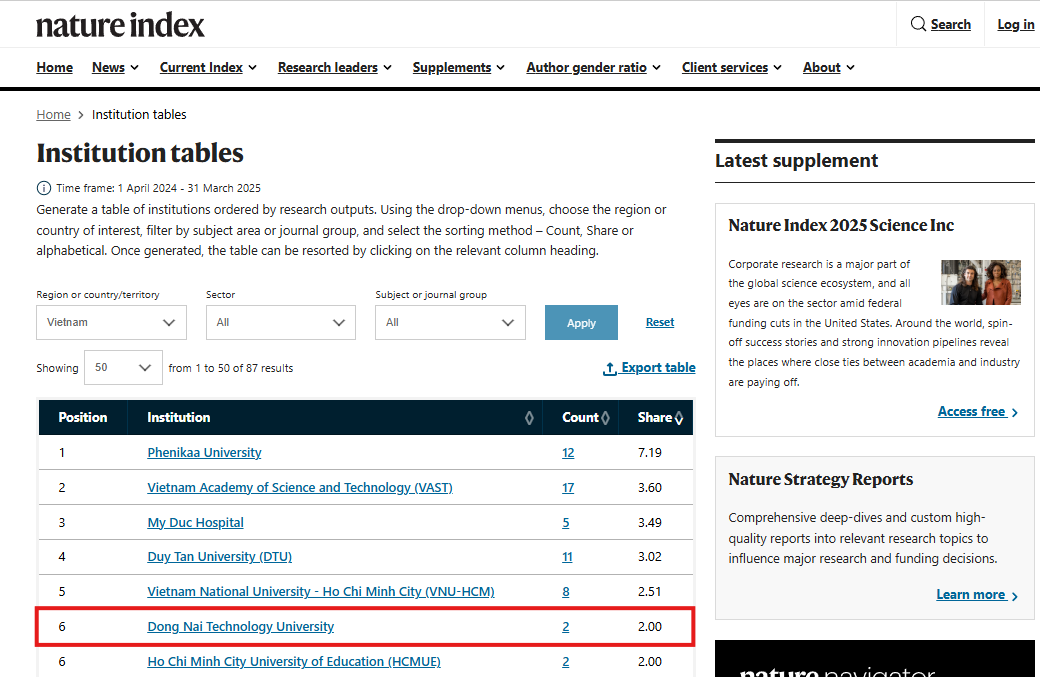Click the Science Inc supplement photo thumbnail
The width and height of the screenshot is (1040, 677).
pos(981,282)
